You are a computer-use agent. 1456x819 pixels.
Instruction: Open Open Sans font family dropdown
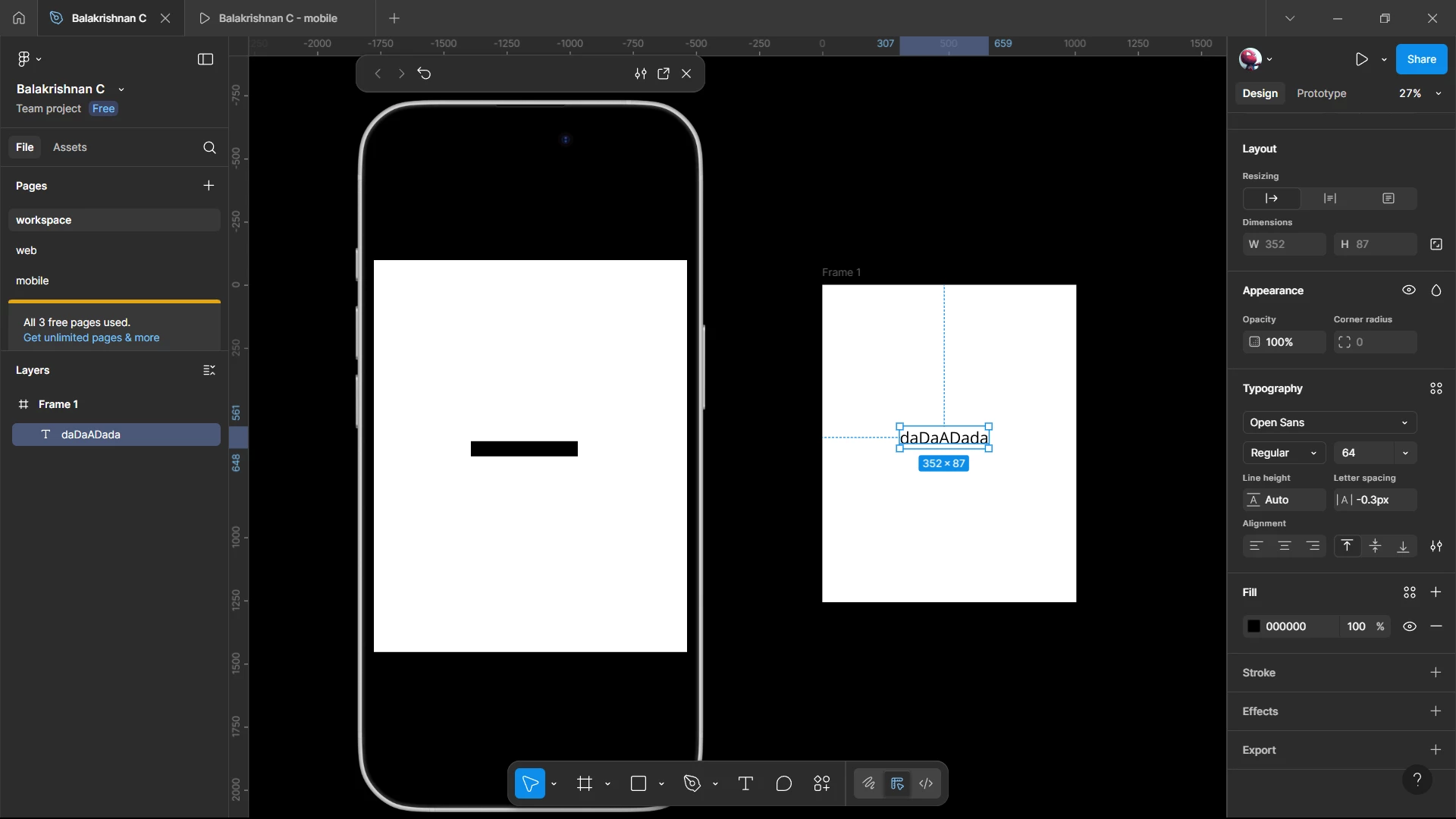[x=1329, y=422]
